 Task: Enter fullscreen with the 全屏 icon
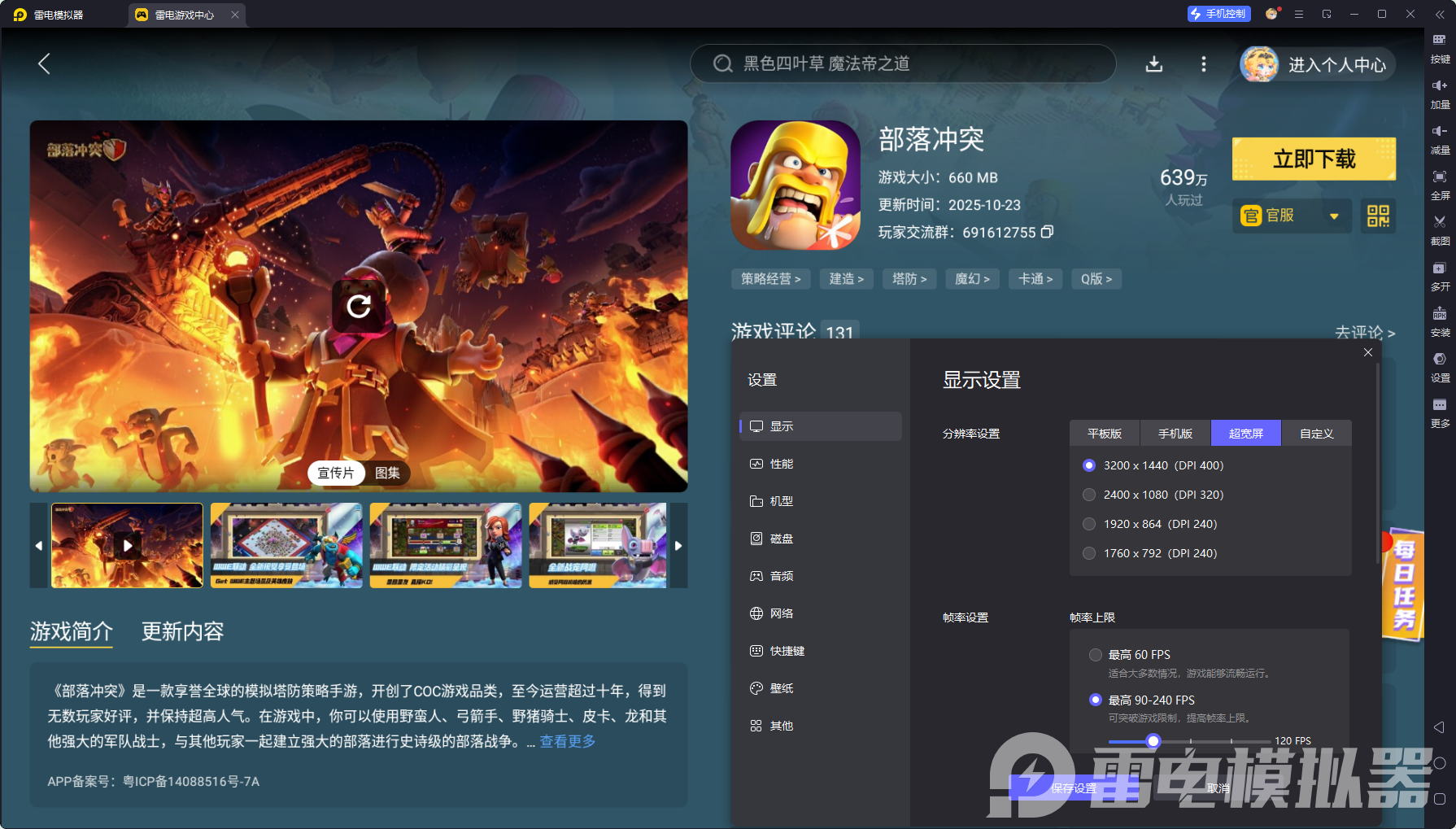[x=1440, y=184]
